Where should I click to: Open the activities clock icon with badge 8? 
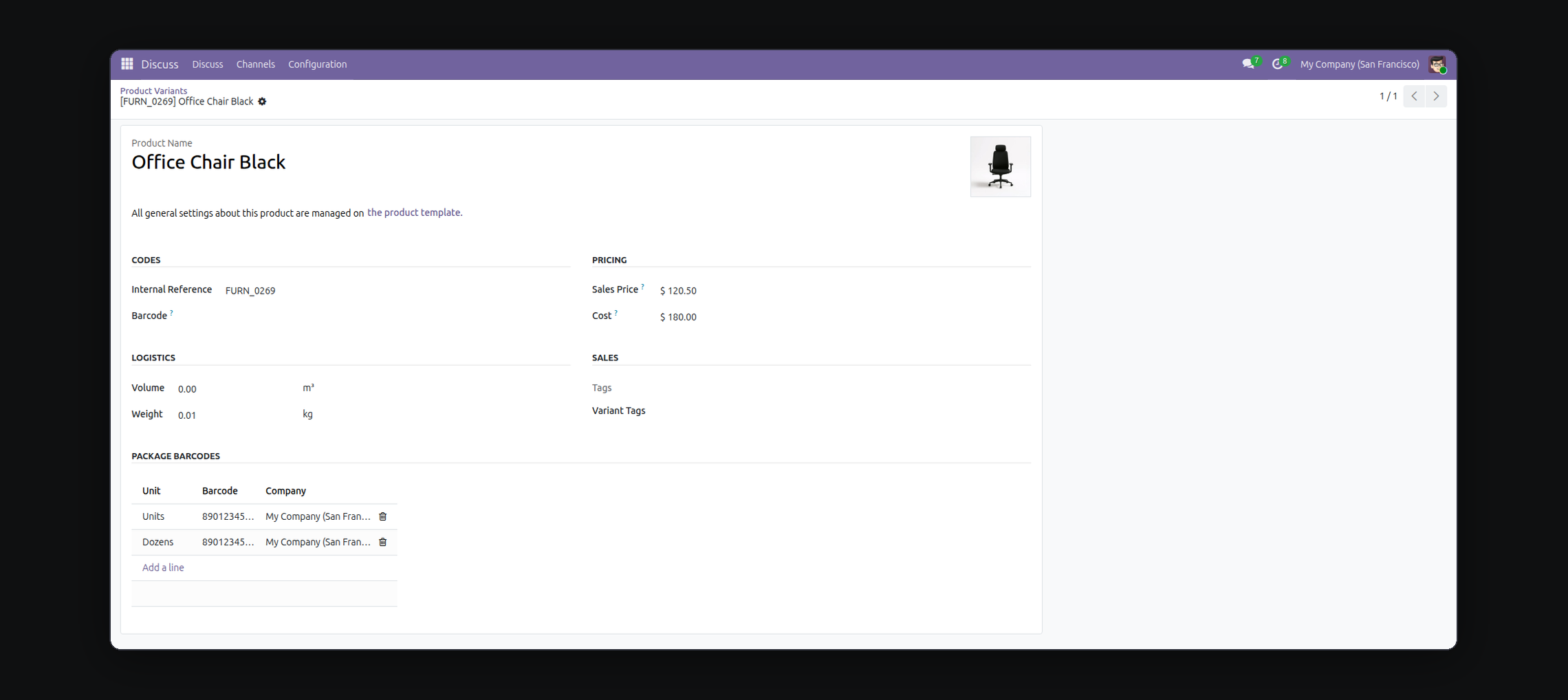pos(1278,64)
